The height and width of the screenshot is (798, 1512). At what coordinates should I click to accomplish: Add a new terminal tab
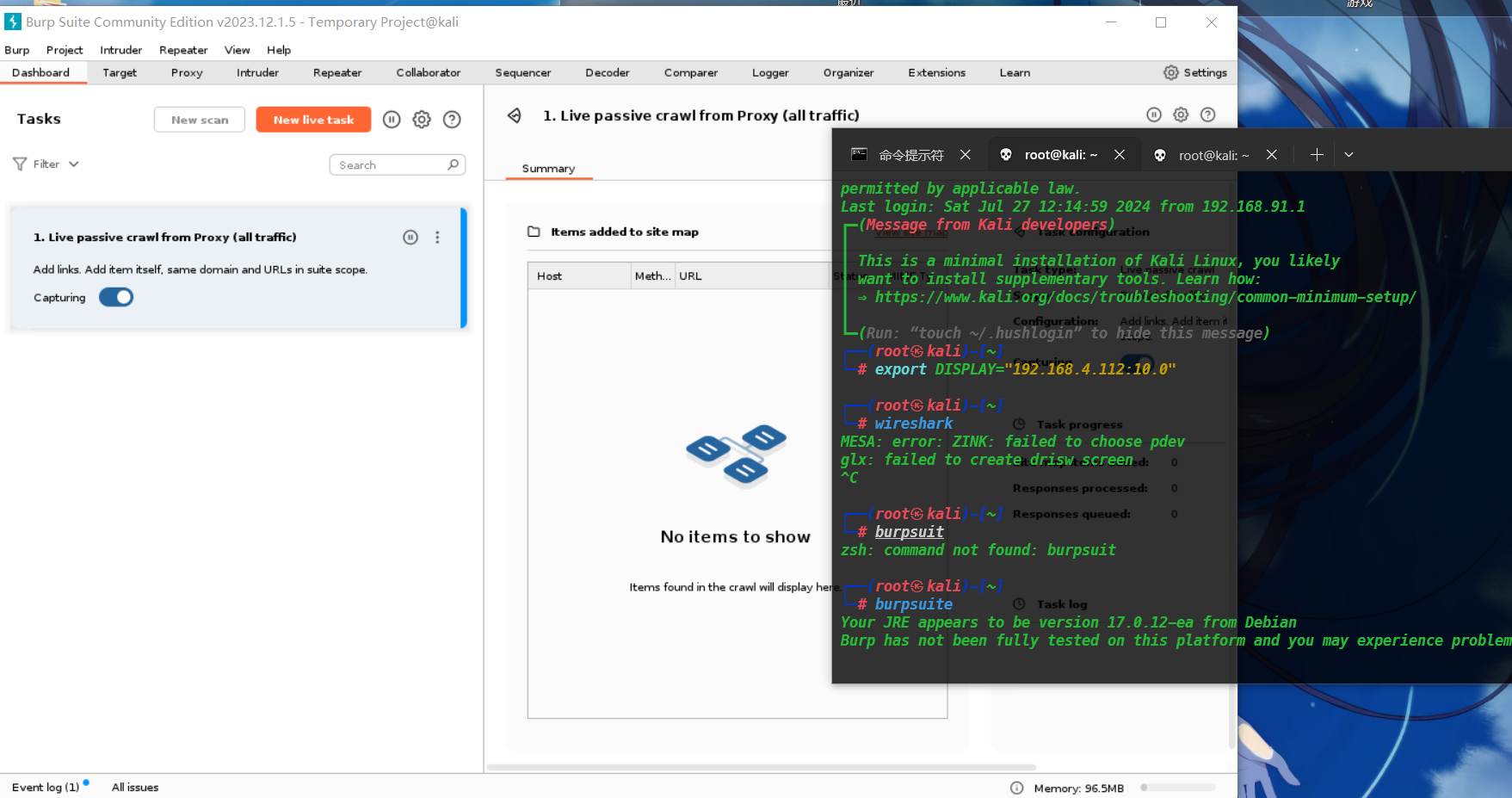(1317, 155)
